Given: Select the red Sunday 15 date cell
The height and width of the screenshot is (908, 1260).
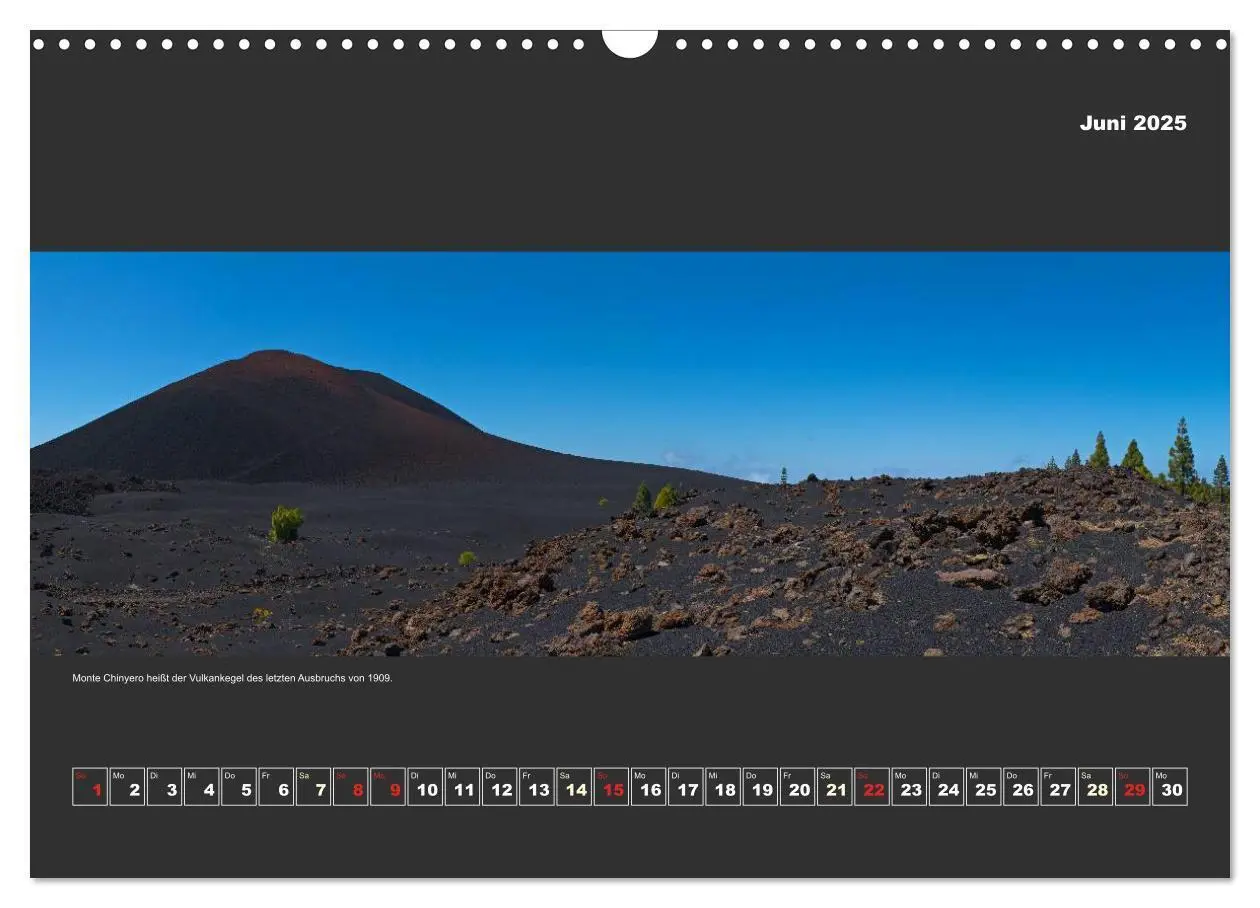Looking at the screenshot, I should pos(611,786).
